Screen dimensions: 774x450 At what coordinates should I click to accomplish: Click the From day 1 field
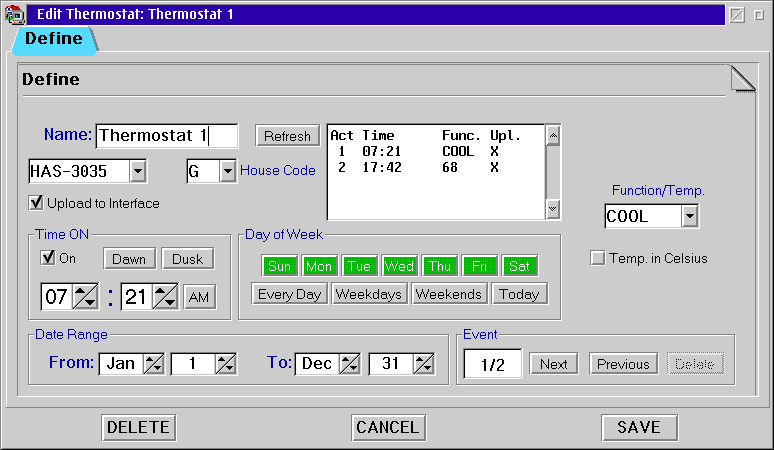point(193,364)
